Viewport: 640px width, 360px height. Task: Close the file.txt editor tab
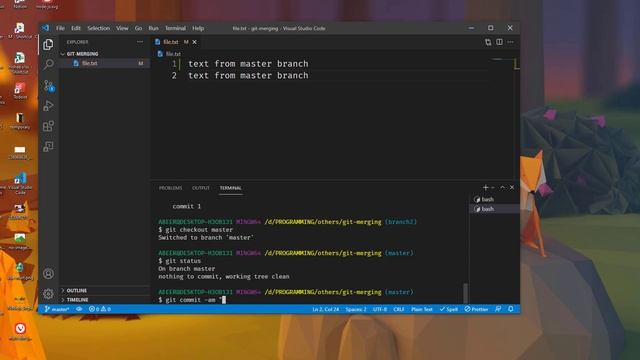pyautogui.click(x=195, y=42)
